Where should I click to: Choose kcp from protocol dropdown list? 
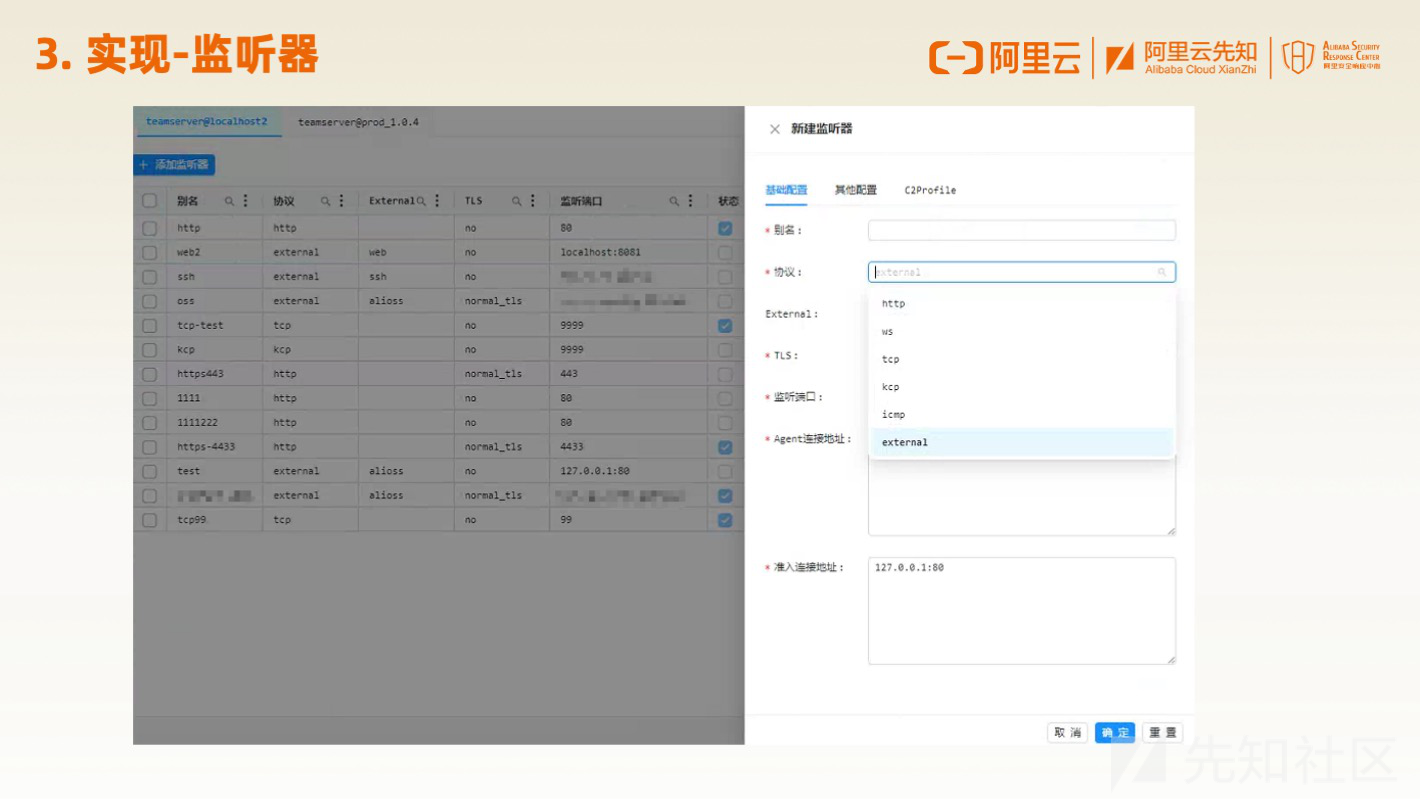[1021, 387]
